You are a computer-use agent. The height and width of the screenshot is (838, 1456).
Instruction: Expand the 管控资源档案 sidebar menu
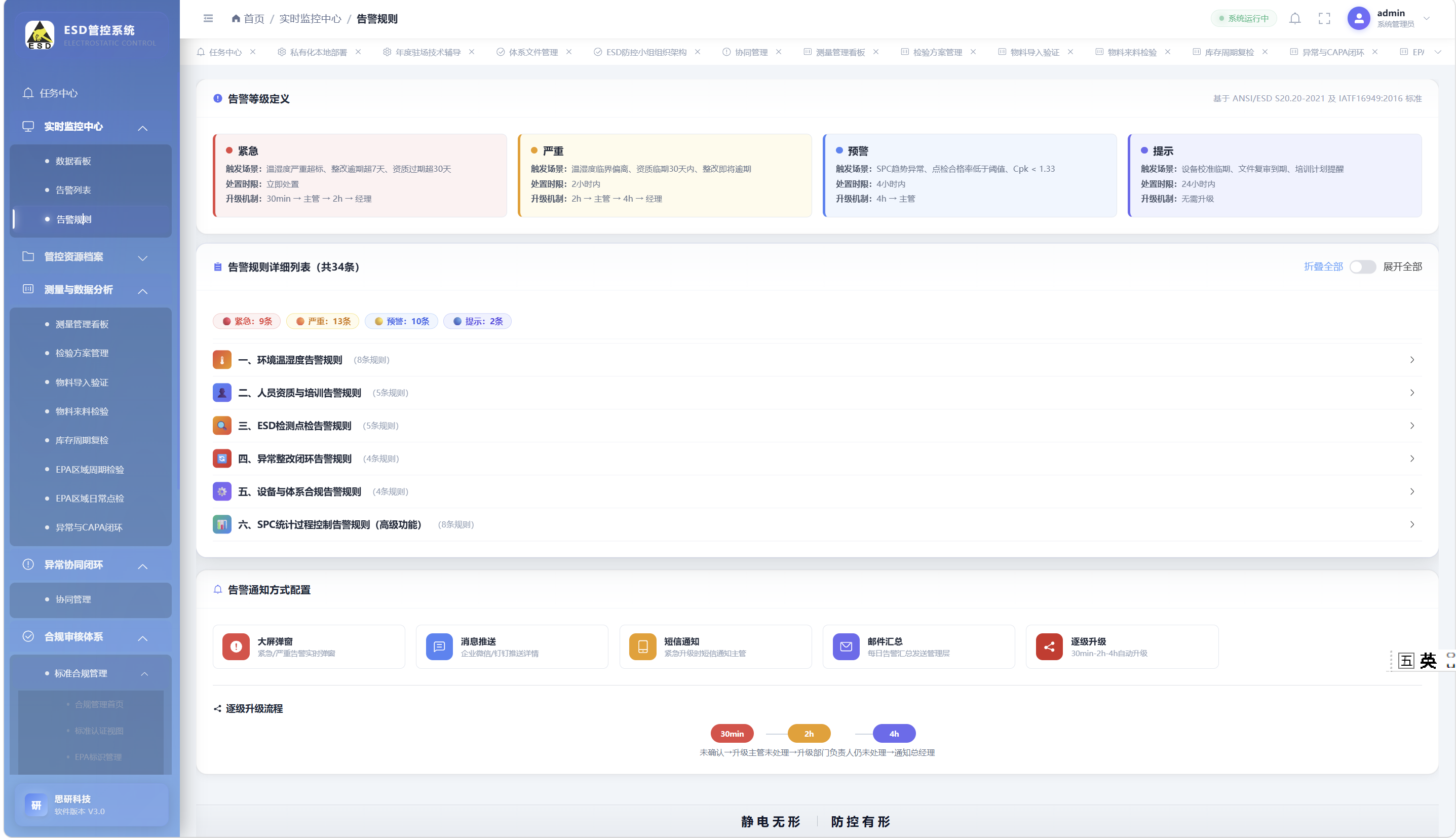click(x=91, y=257)
